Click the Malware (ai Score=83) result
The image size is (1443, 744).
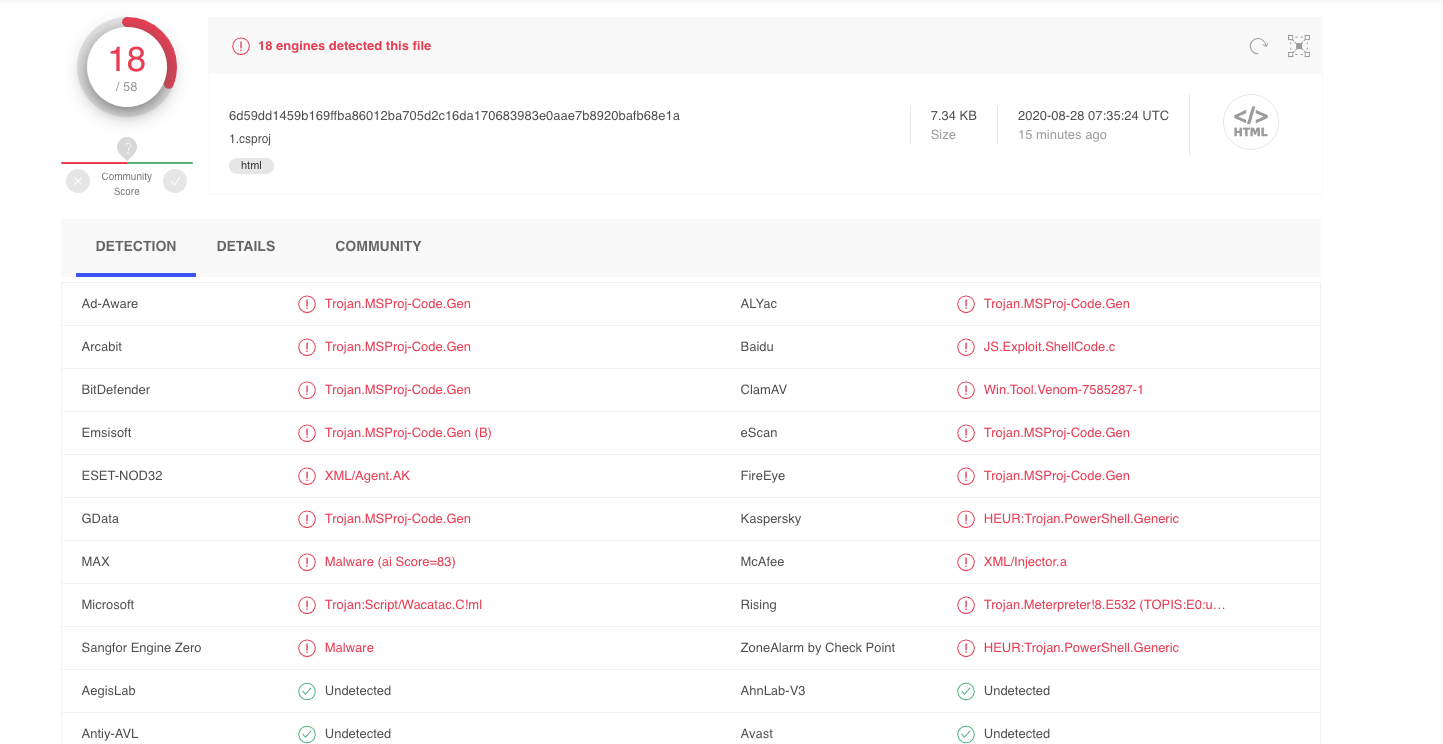(x=390, y=562)
